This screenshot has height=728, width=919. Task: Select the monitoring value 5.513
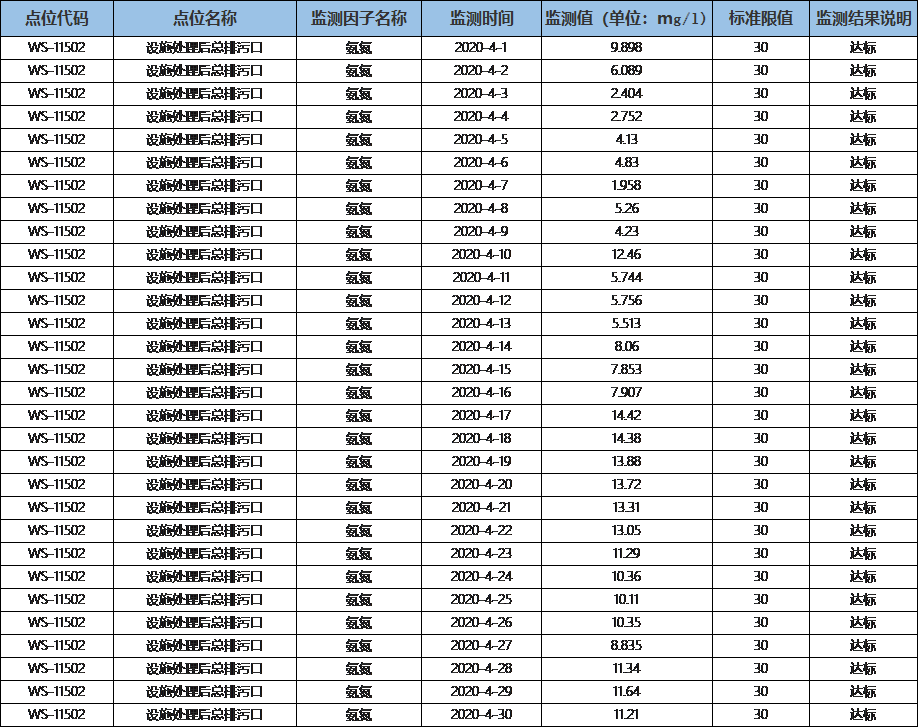click(x=627, y=323)
